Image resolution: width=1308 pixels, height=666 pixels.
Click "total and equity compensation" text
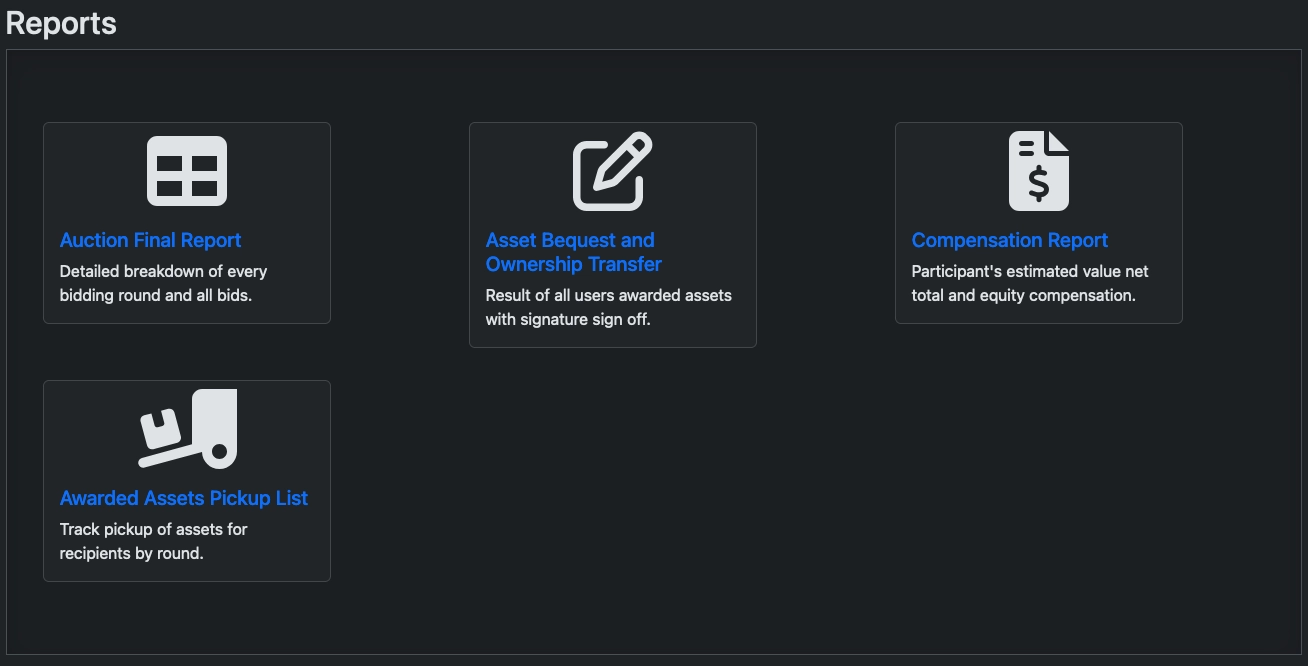click(1023, 296)
